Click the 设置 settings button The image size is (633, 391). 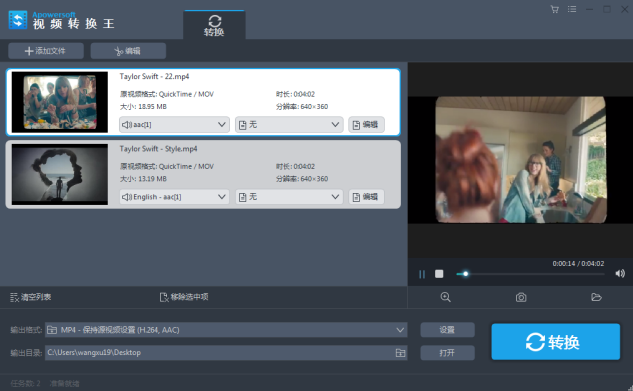[x=447, y=330]
